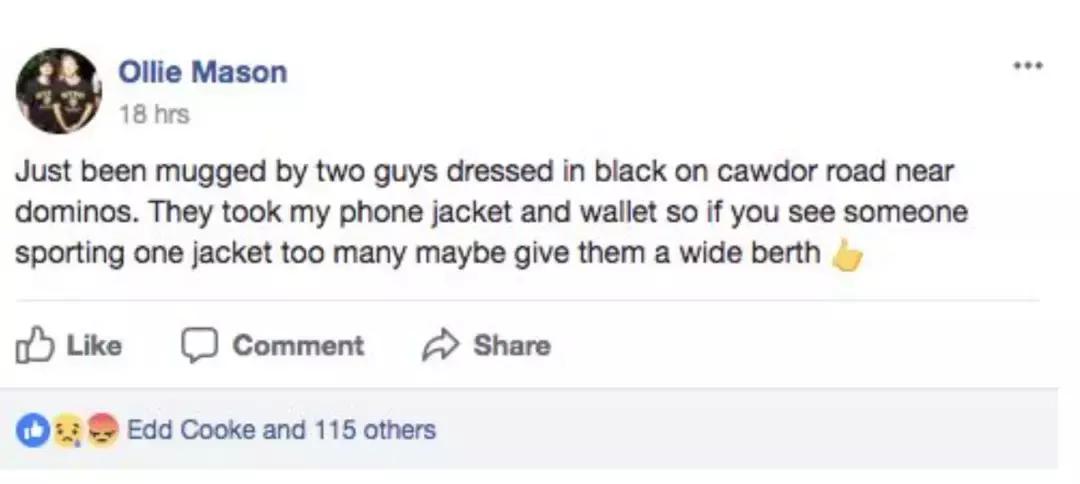Click the crying sad reaction emoji
Screen dimensions: 1080x484
tap(67, 431)
